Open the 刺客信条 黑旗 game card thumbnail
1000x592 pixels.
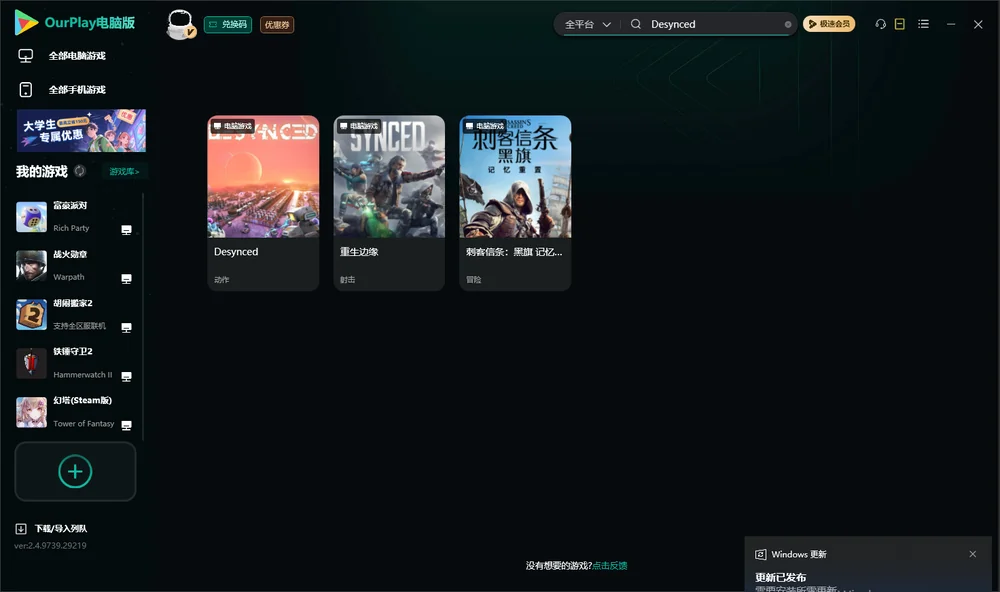pyautogui.click(x=515, y=177)
